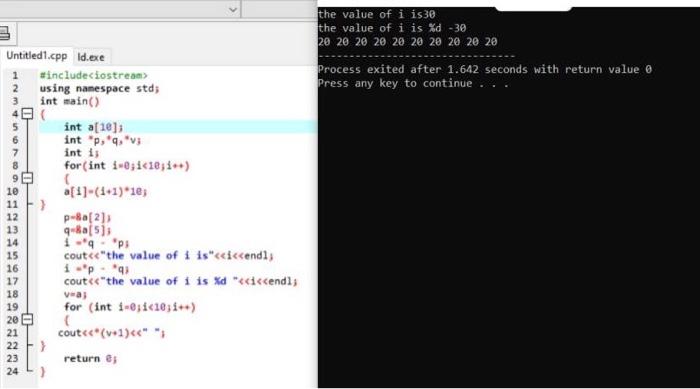Click console output 'the value of i is30'
700x389 pixels.
(377, 14)
